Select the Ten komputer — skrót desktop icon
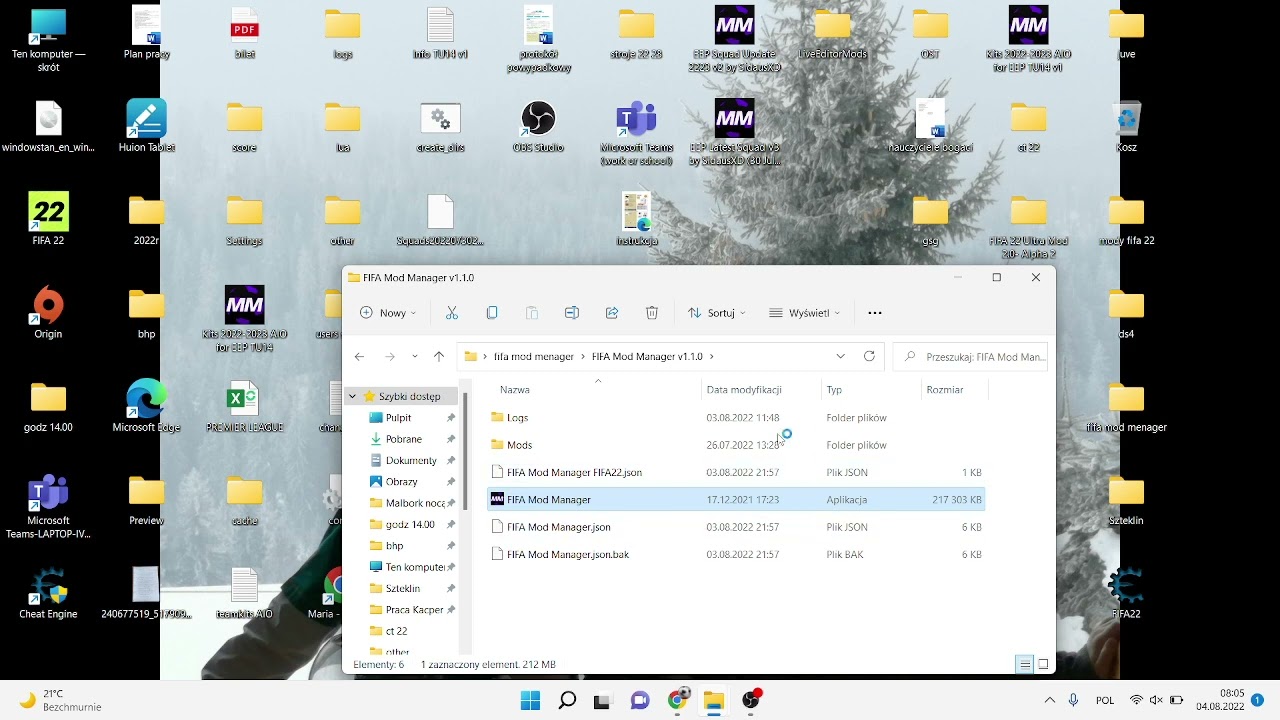This screenshot has height=720, width=1280. [48, 40]
